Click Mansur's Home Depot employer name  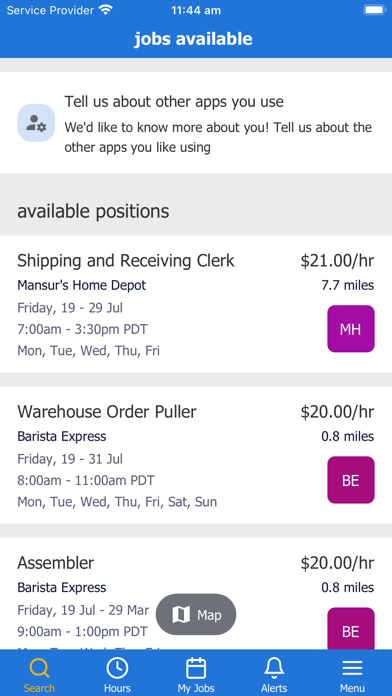82,285
